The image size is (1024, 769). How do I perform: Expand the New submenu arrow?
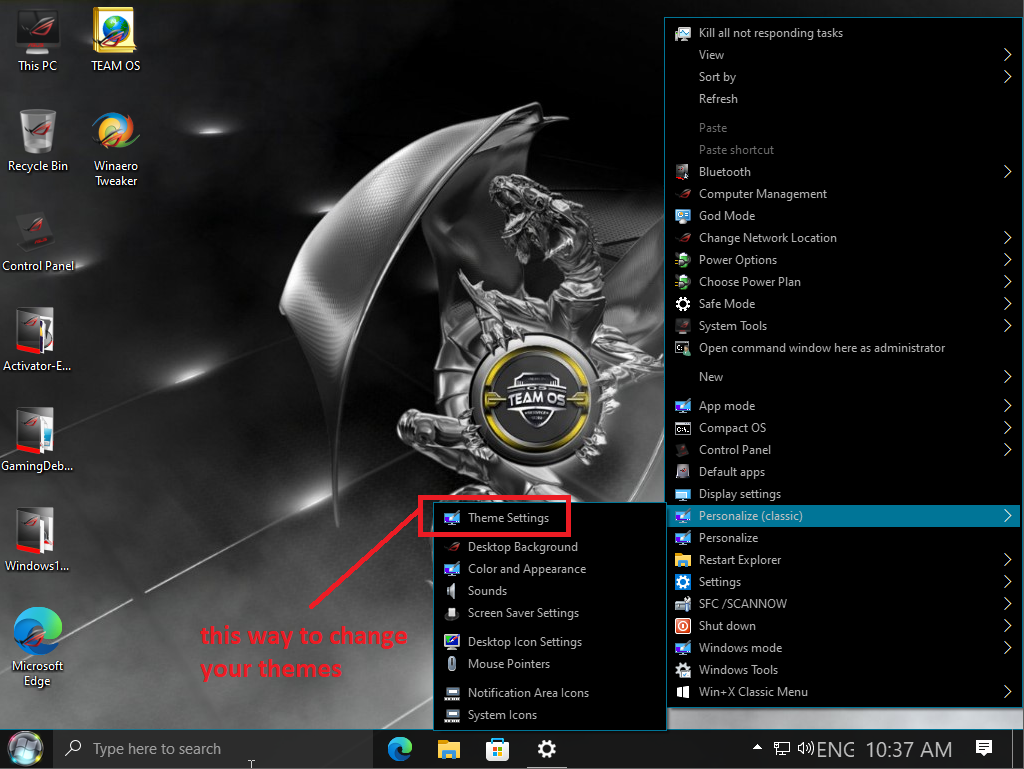point(1007,377)
